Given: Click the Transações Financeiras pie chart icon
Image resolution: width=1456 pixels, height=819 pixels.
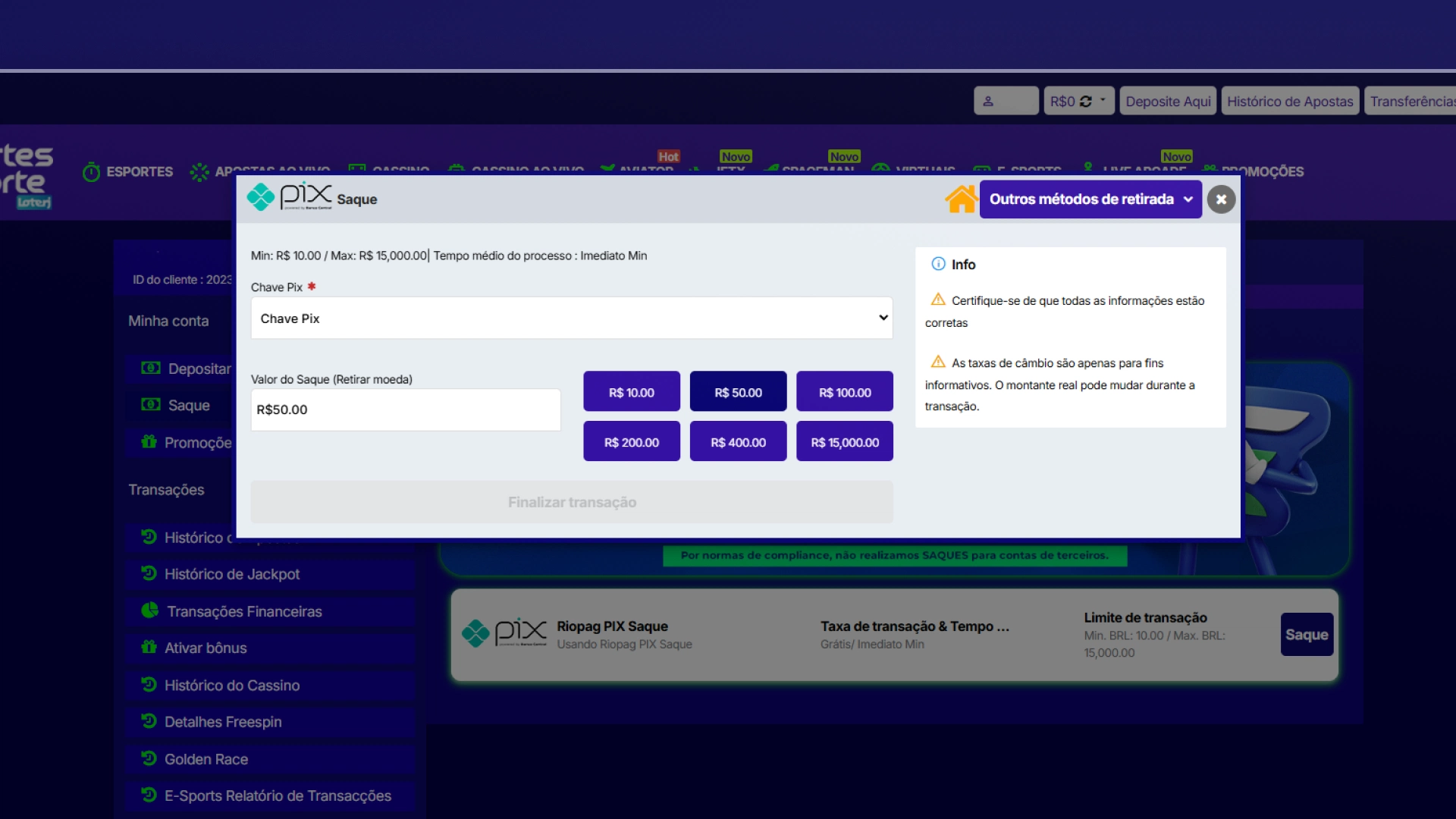Looking at the screenshot, I should (x=149, y=610).
